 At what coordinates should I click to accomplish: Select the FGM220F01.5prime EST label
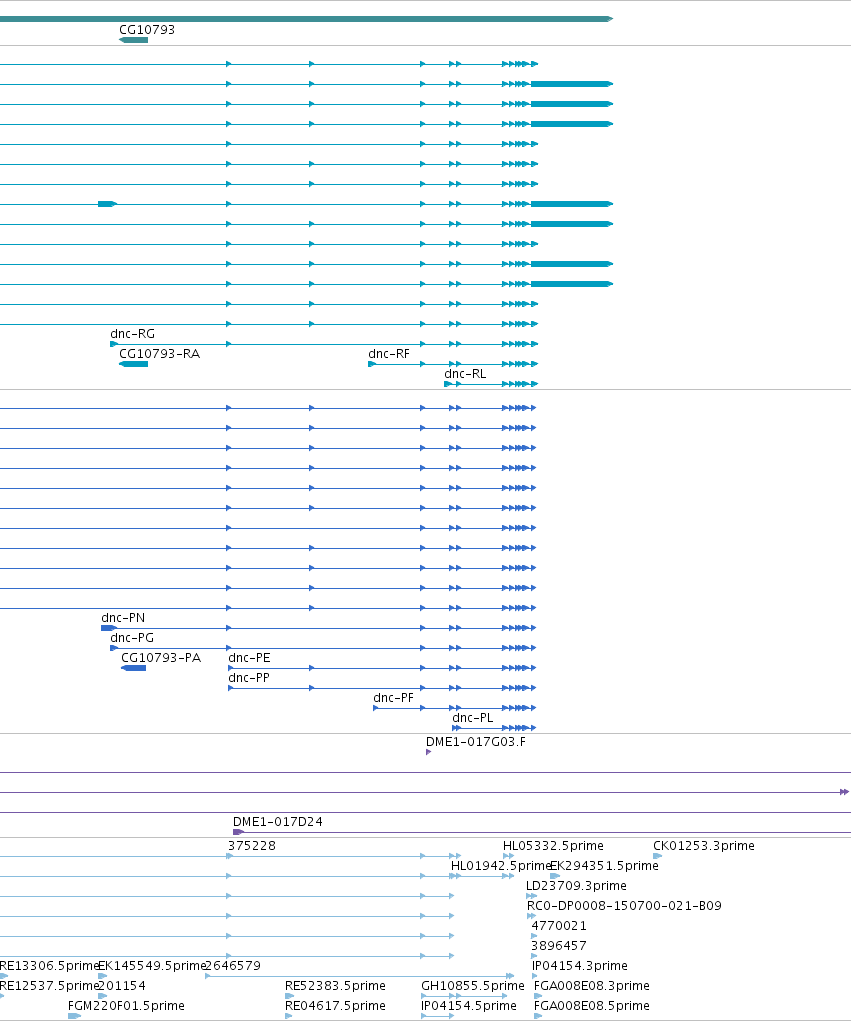click(126, 1006)
